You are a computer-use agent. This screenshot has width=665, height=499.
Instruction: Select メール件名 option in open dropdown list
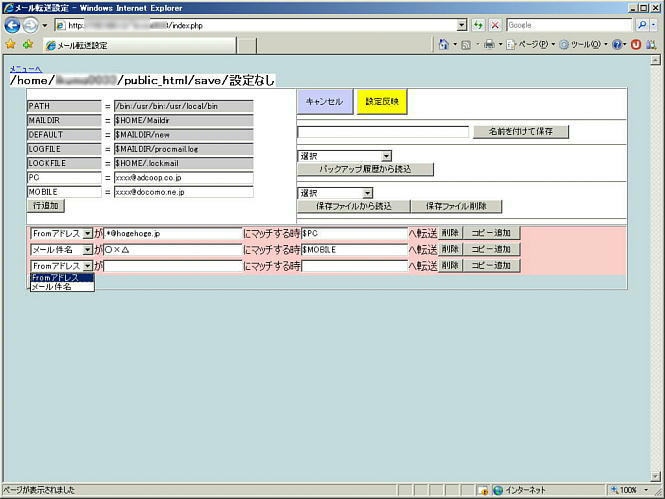pyautogui.click(x=52, y=287)
